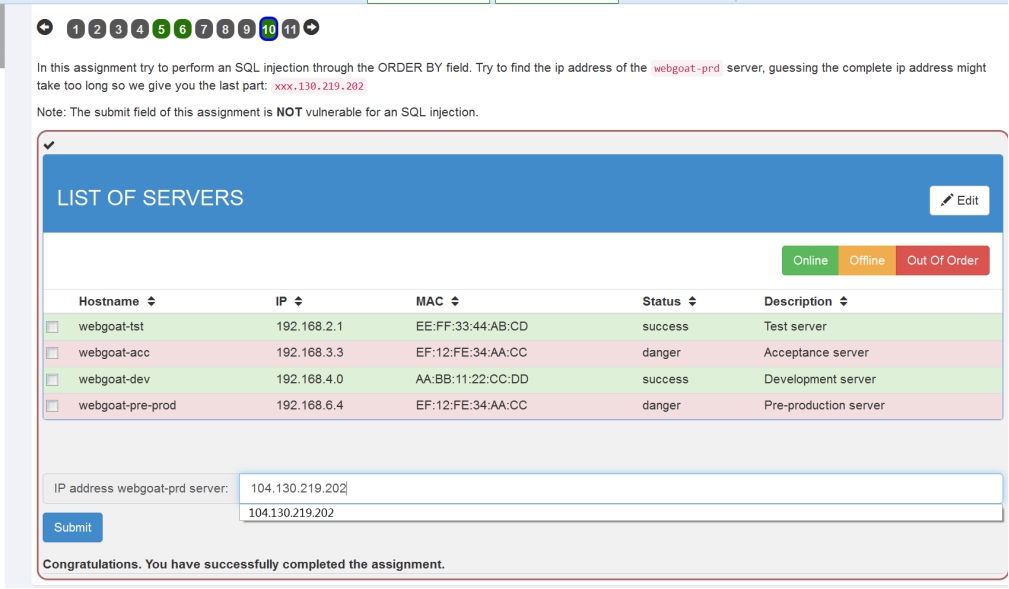Open lesson page 9
Viewport: 1009px width, 589px height.
246,29
